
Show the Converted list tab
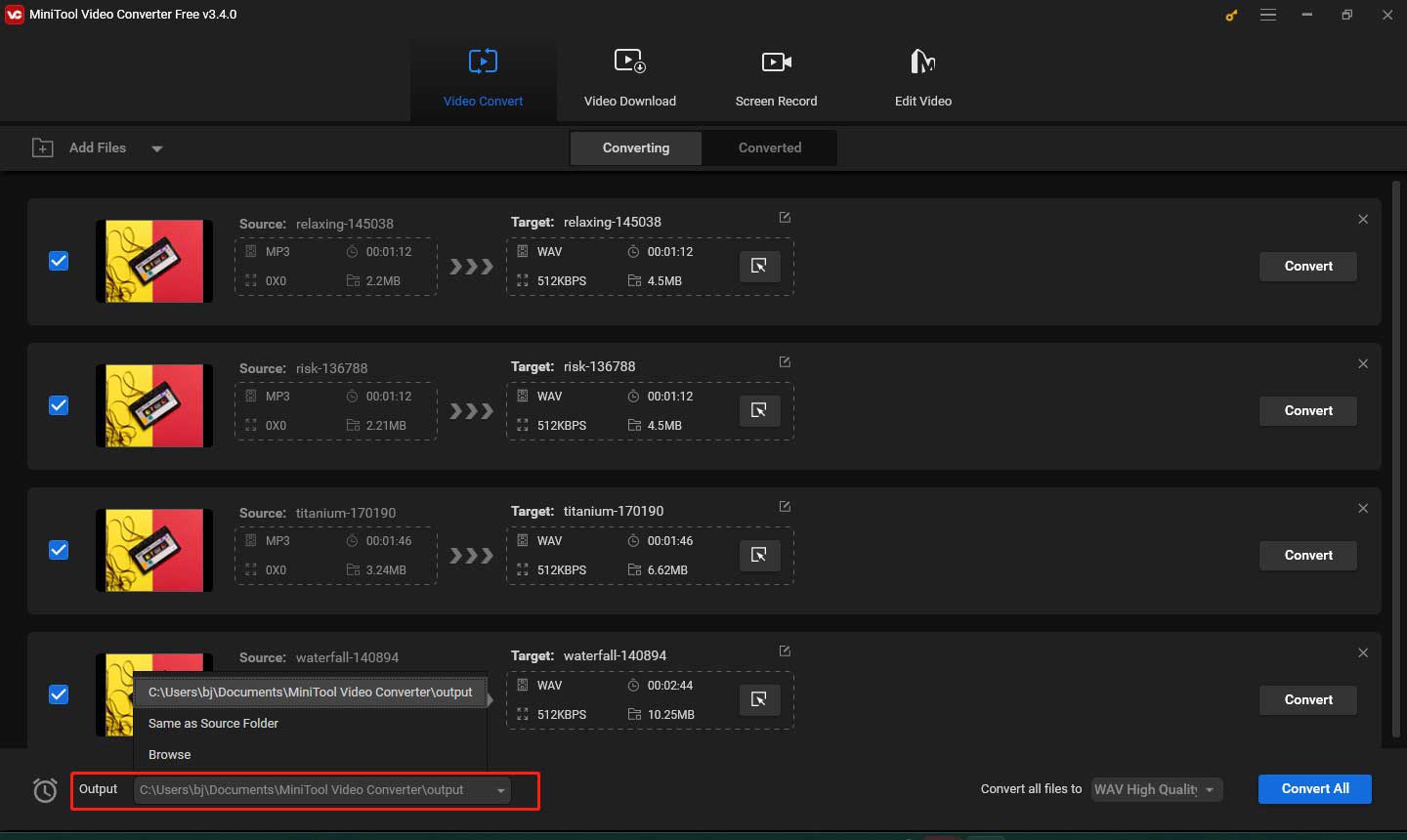coord(770,147)
